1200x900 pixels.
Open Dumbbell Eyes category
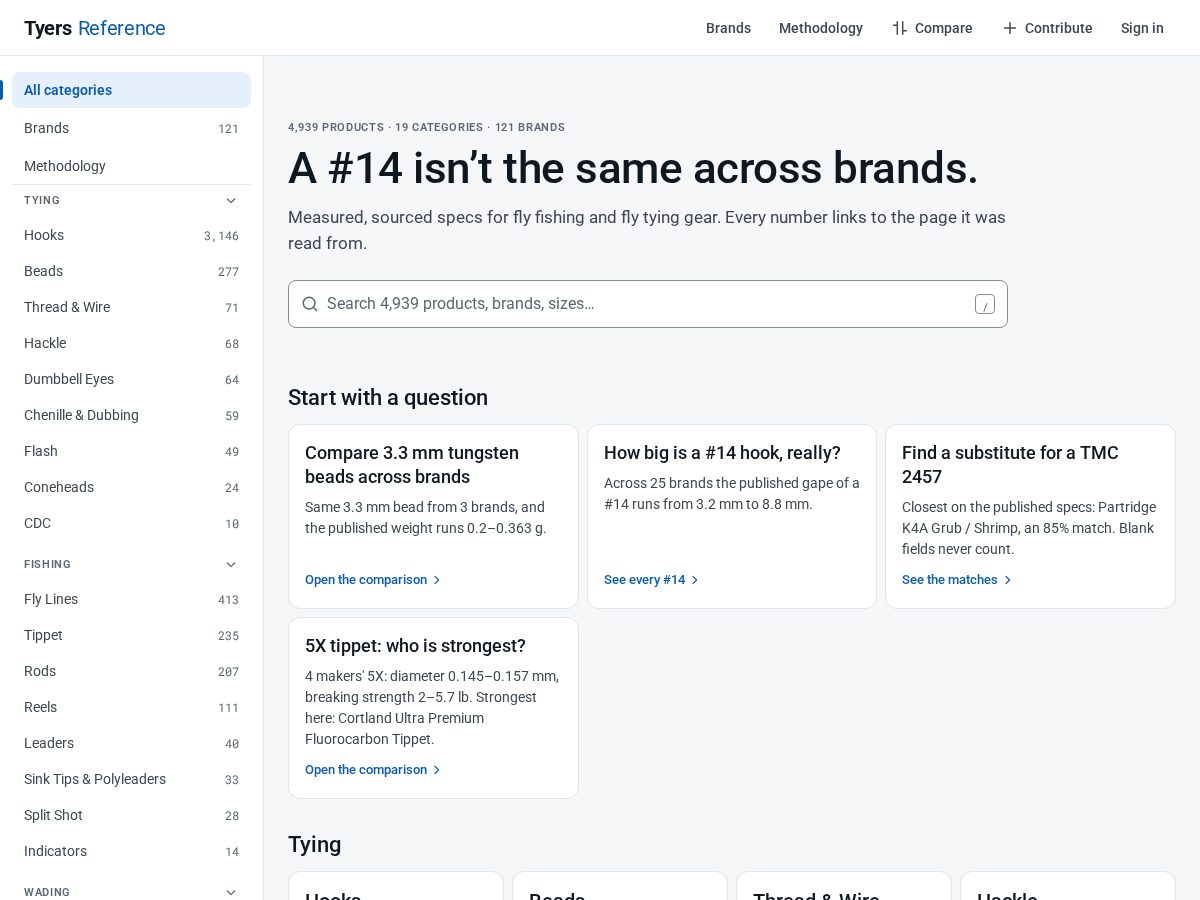[x=131, y=379]
